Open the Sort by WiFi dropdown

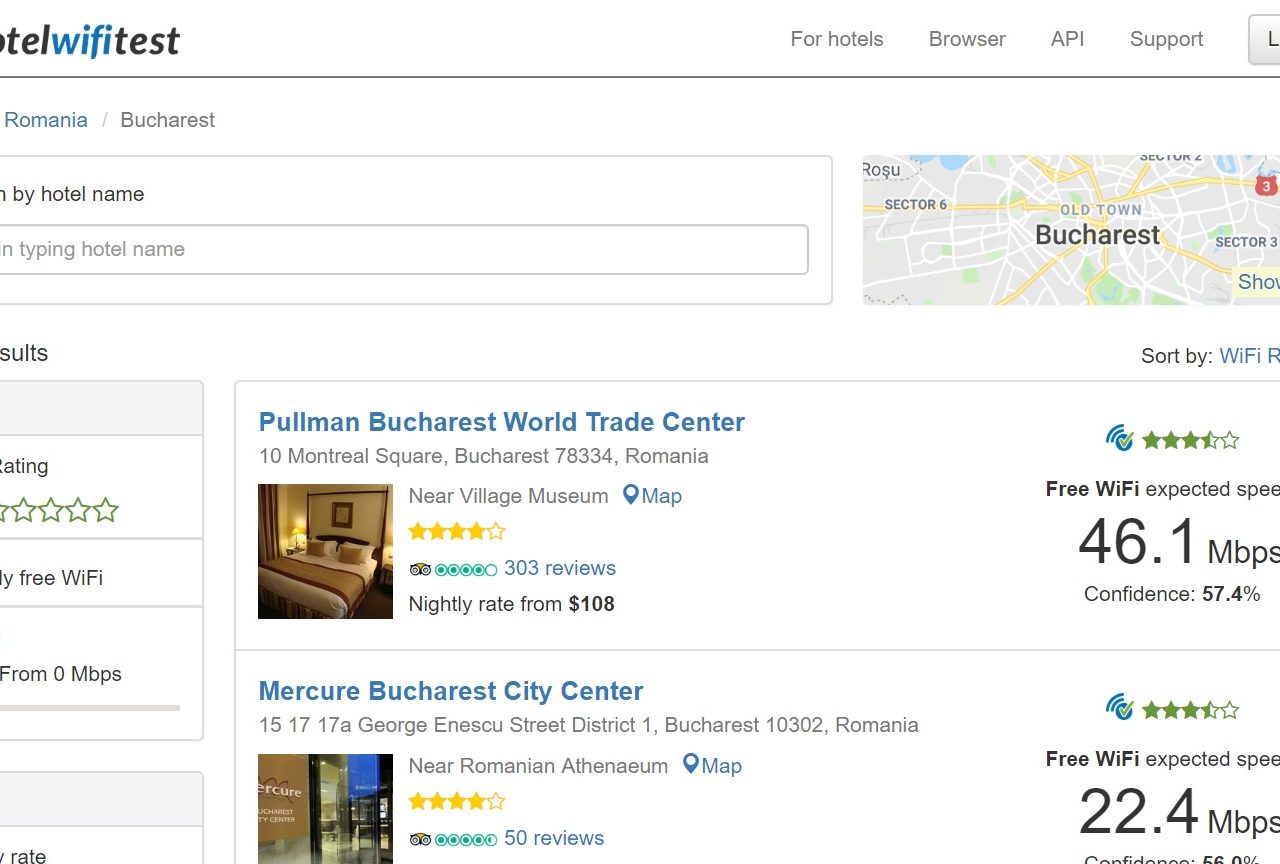pyautogui.click(x=1248, y=356)
